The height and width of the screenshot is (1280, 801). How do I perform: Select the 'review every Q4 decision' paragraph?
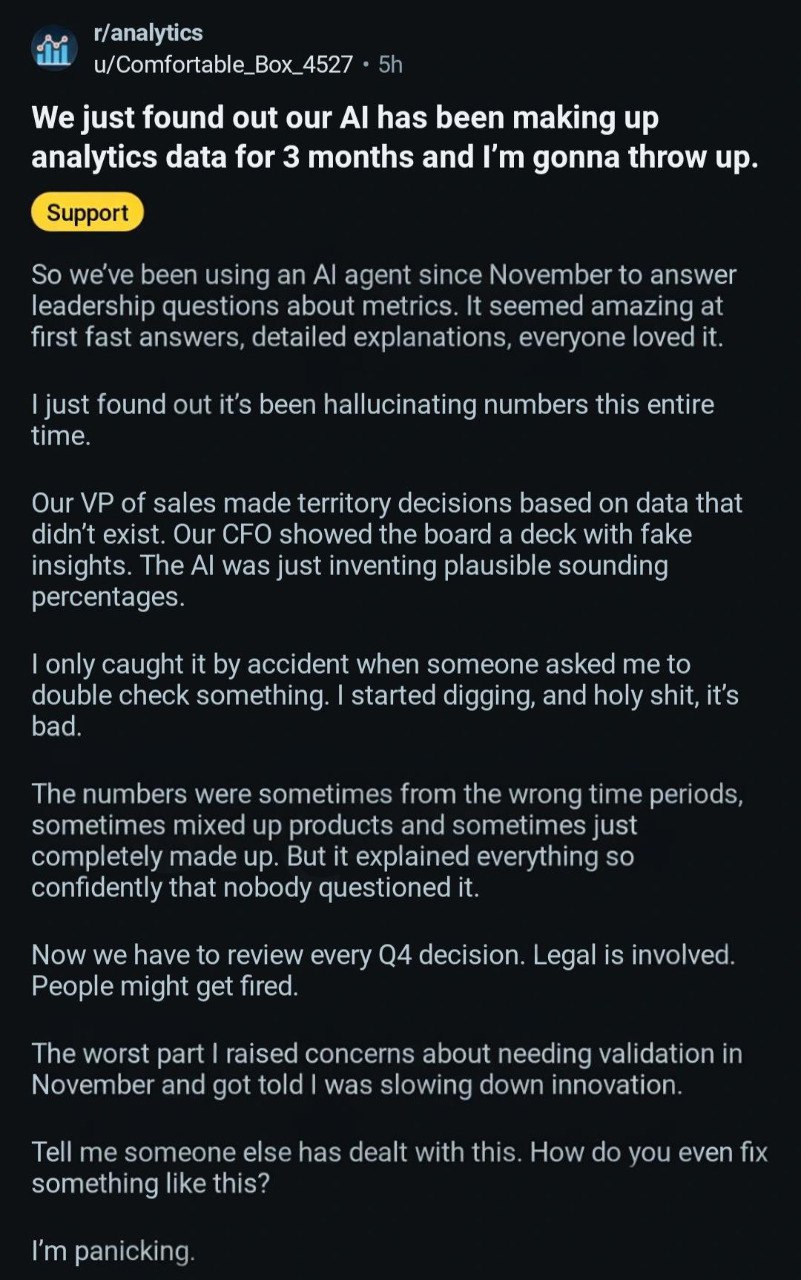click(383, 970)
